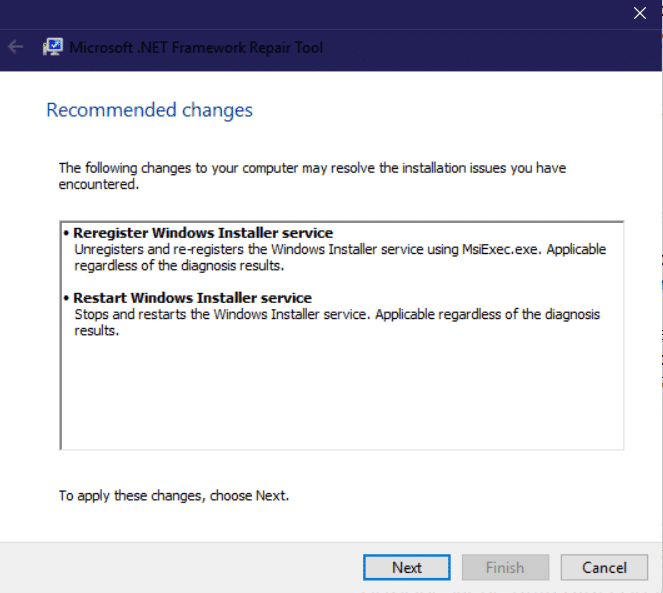Click the Recommended changes heading

tap(149, 110)
